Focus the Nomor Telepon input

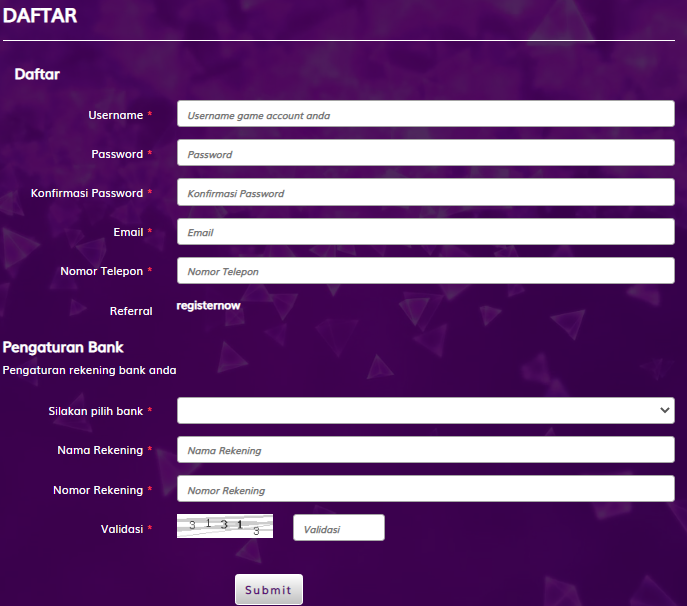(x=425, y=270)
